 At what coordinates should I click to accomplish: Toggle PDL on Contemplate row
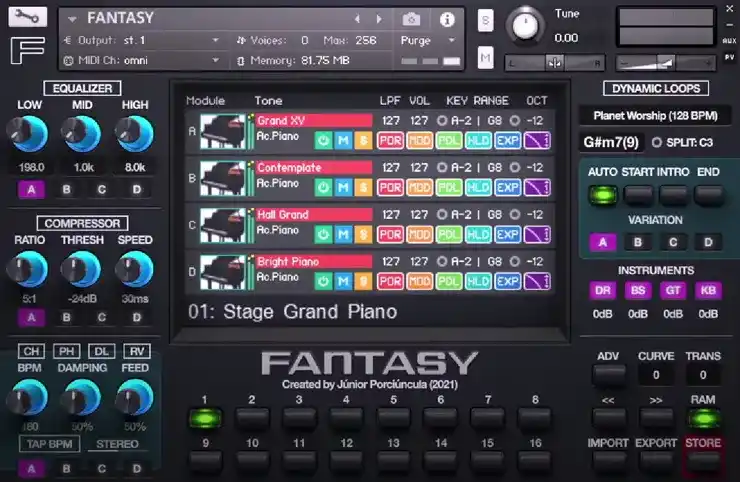(448, 187)
